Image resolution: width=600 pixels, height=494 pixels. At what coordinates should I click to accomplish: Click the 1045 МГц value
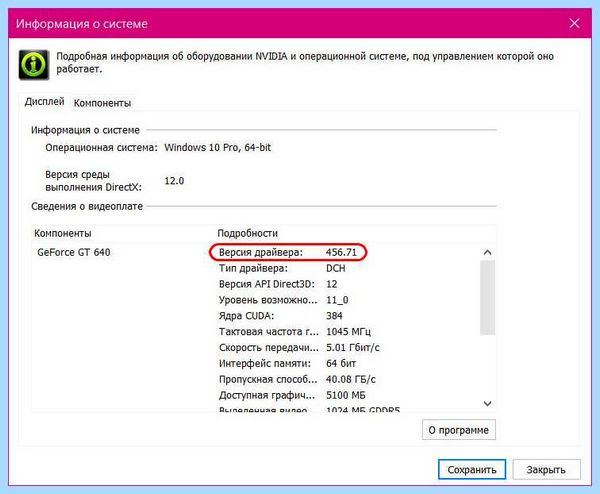[348, 332]
